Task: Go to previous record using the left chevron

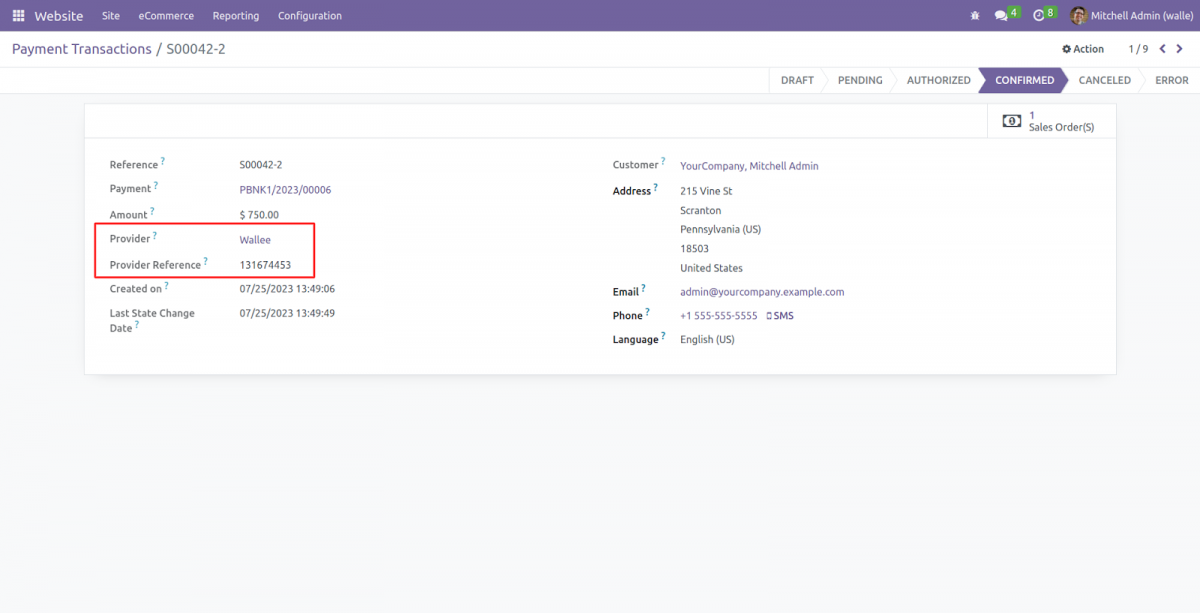Action: coord(1161,48)
